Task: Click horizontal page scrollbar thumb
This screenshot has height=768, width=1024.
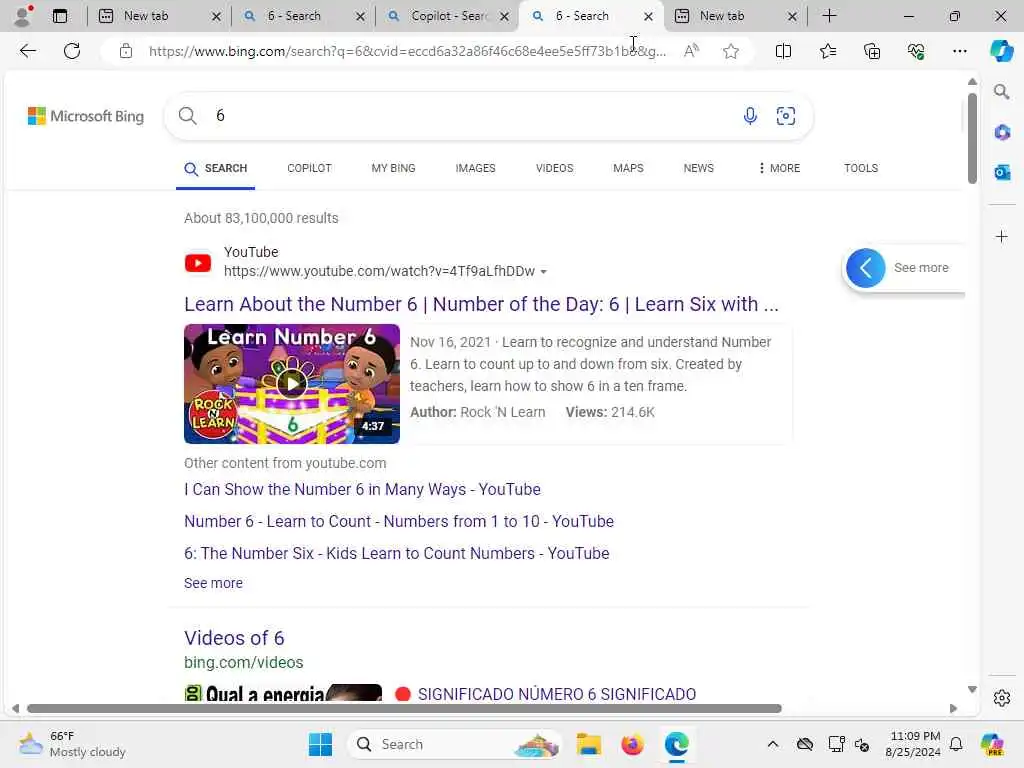Action: [404, 709]
